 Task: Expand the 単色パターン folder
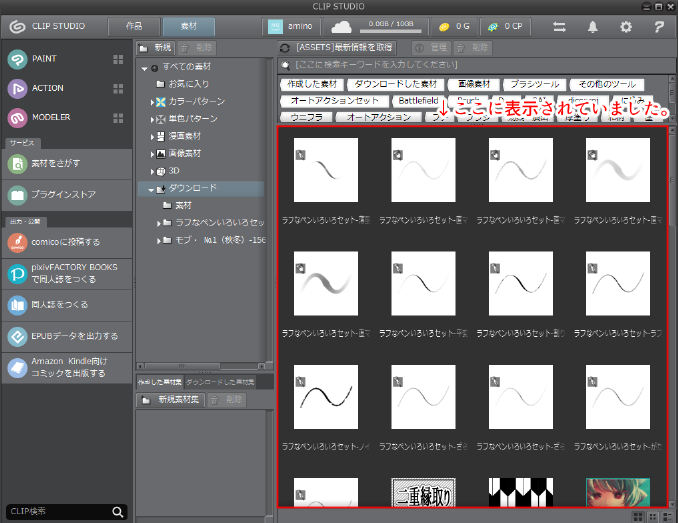[x=152, y=119]
